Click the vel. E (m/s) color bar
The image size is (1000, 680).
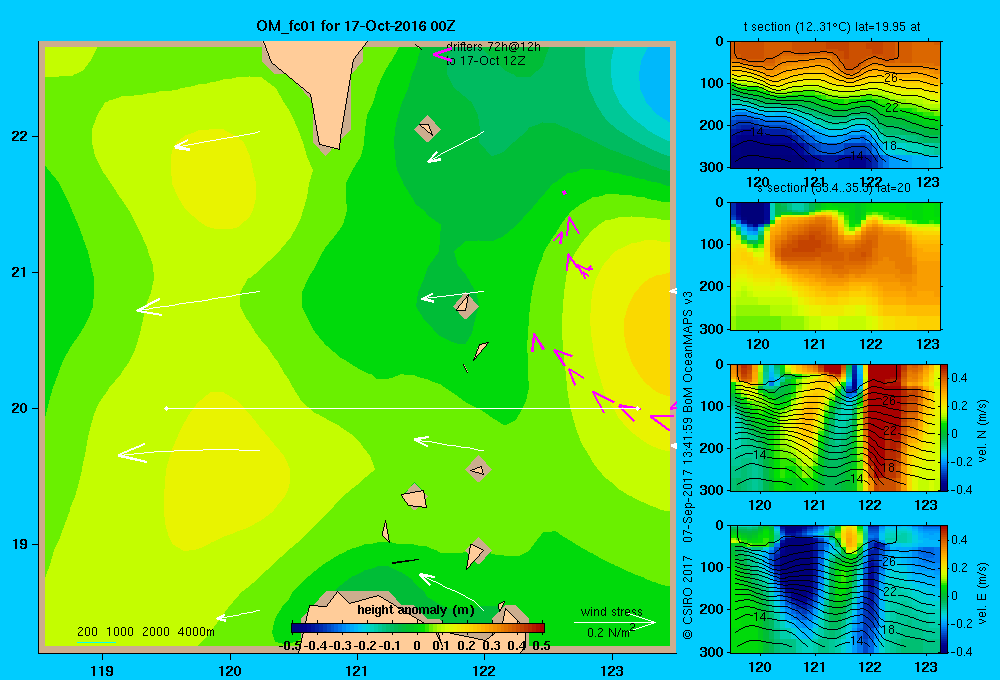945,589
